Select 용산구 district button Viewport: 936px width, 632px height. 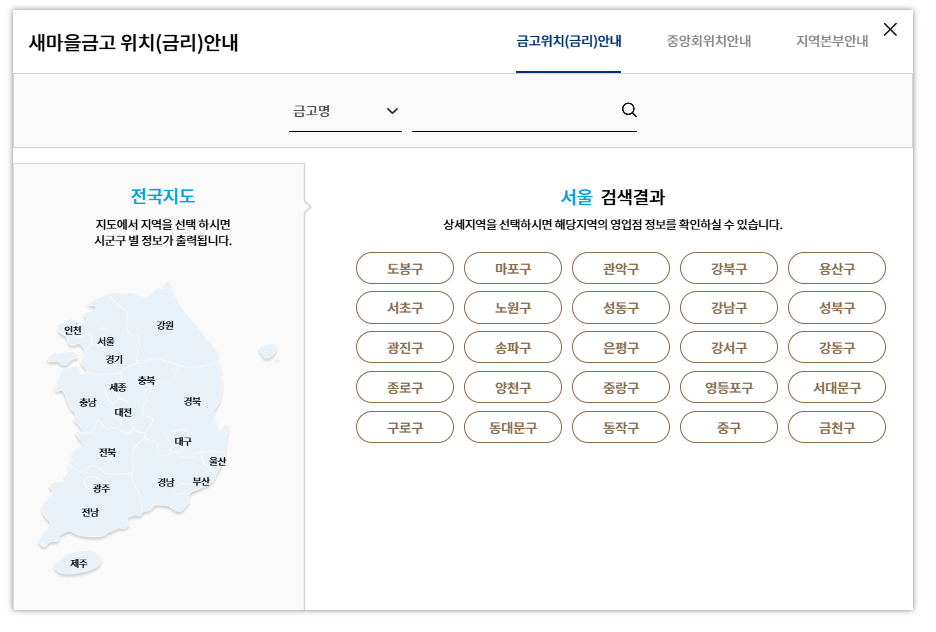[x=837, y=268]
